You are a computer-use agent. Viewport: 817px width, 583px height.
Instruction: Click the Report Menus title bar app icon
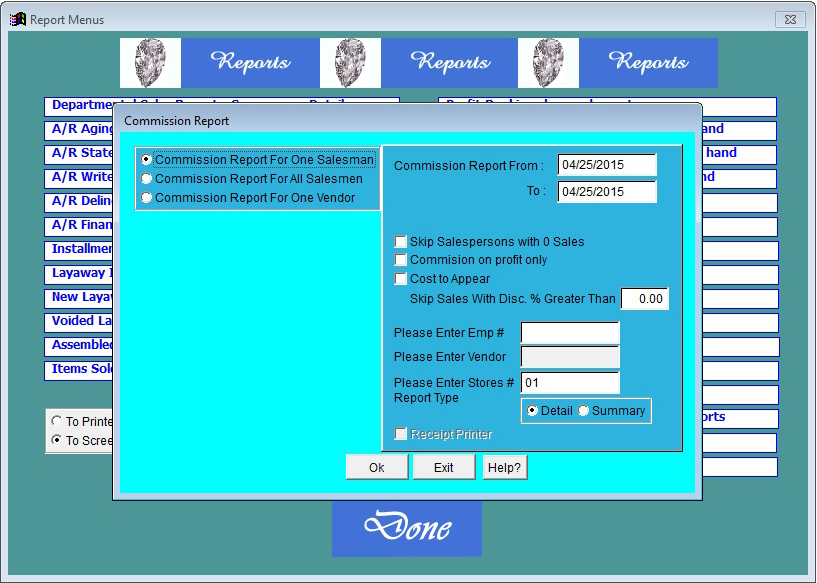17,19
